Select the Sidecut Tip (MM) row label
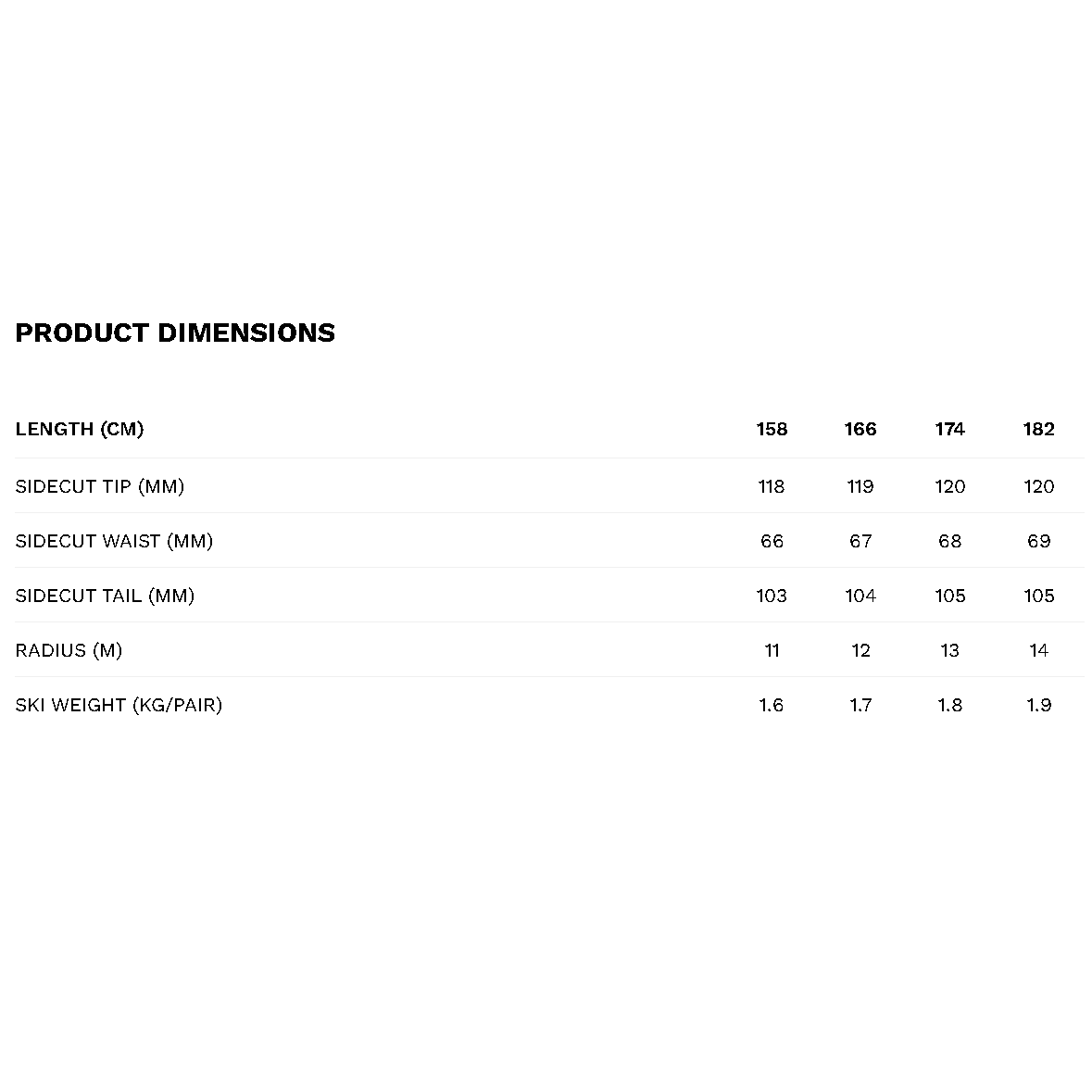 [100, 486]
